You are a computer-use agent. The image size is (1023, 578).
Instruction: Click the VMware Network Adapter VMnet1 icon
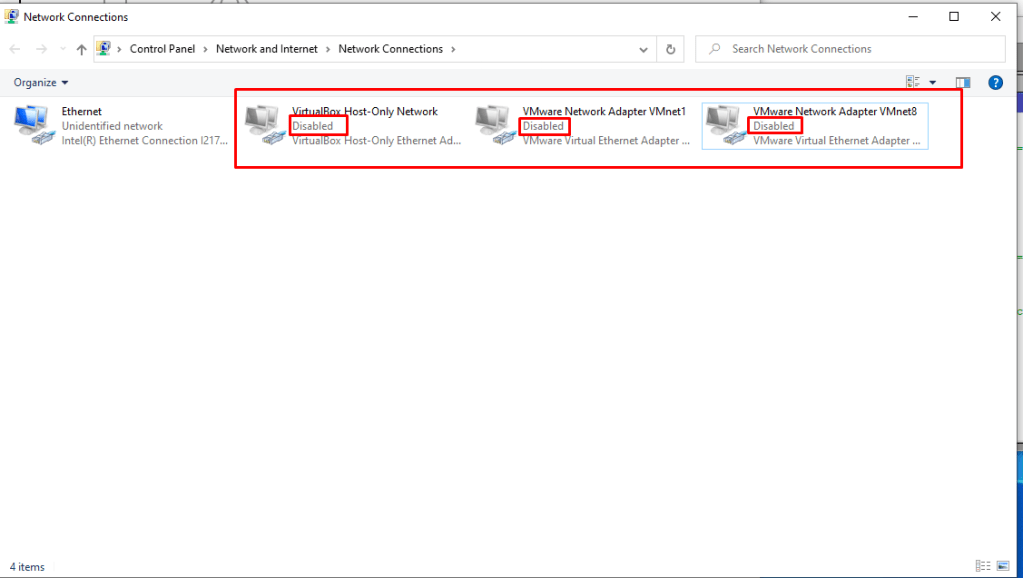tap(496, 125)
